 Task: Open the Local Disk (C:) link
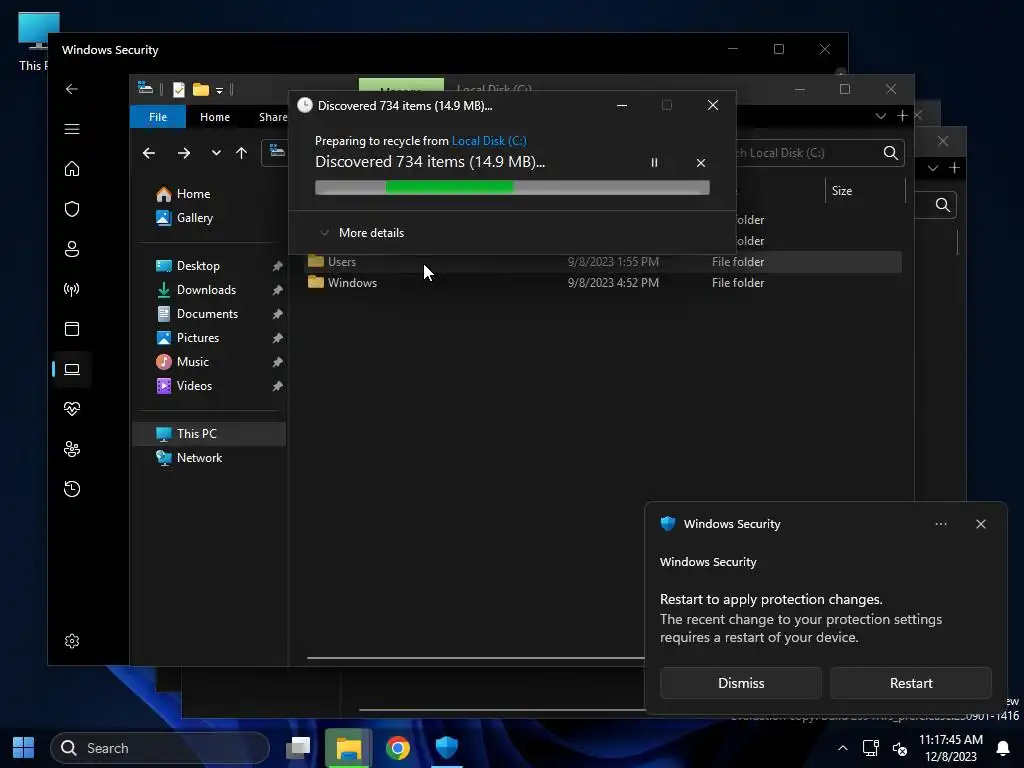[489, 141]
